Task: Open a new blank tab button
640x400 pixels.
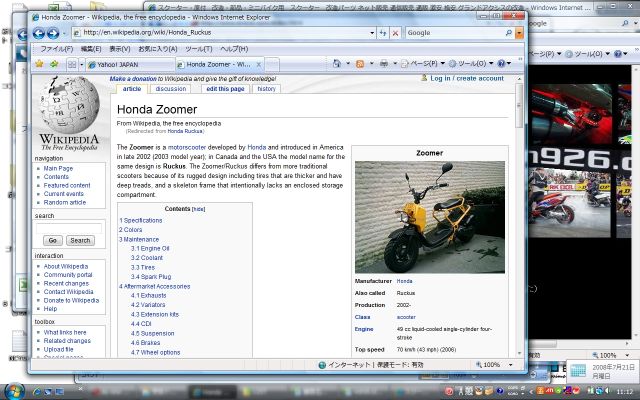Action: pyautogui.click(x=272, y=64)
